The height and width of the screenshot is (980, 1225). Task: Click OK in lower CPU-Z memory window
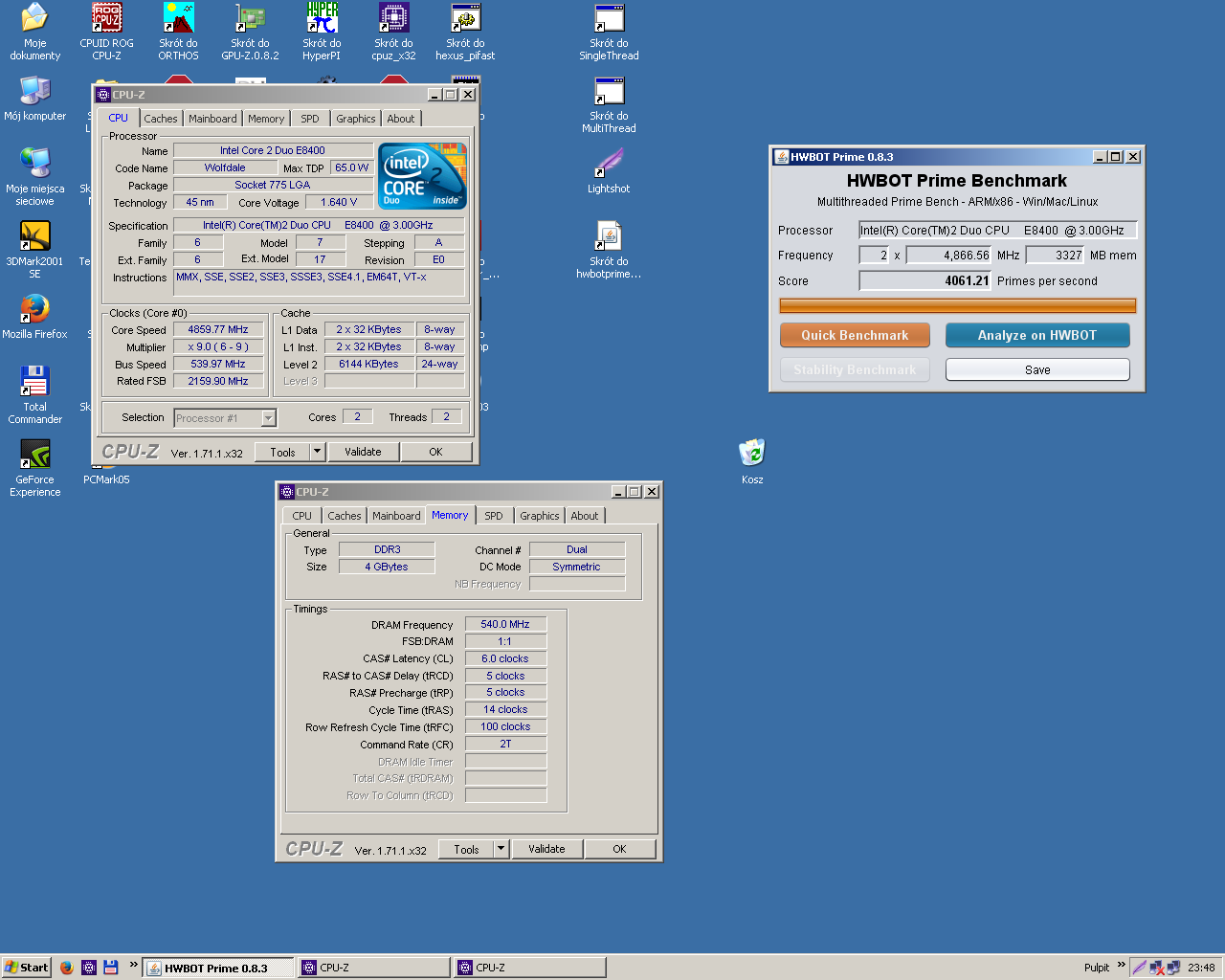point(619,849)
